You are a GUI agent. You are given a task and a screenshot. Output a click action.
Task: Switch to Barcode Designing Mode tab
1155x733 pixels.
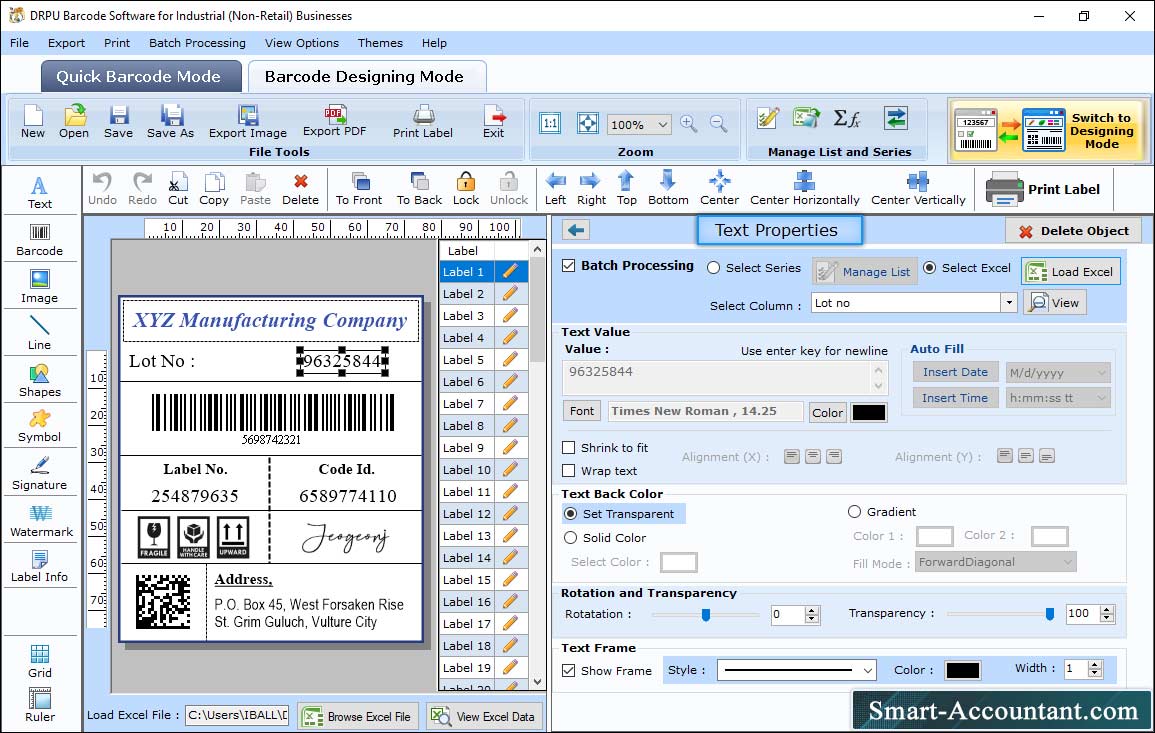point(365,77)
